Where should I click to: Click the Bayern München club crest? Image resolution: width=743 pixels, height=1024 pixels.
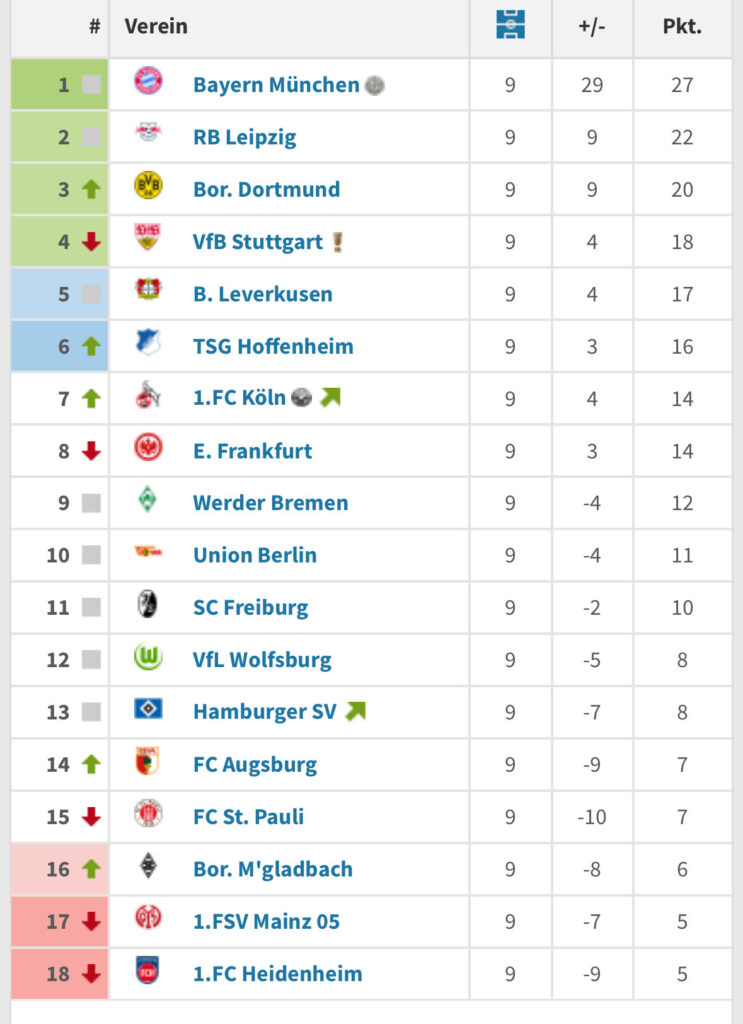click(150, 82)
